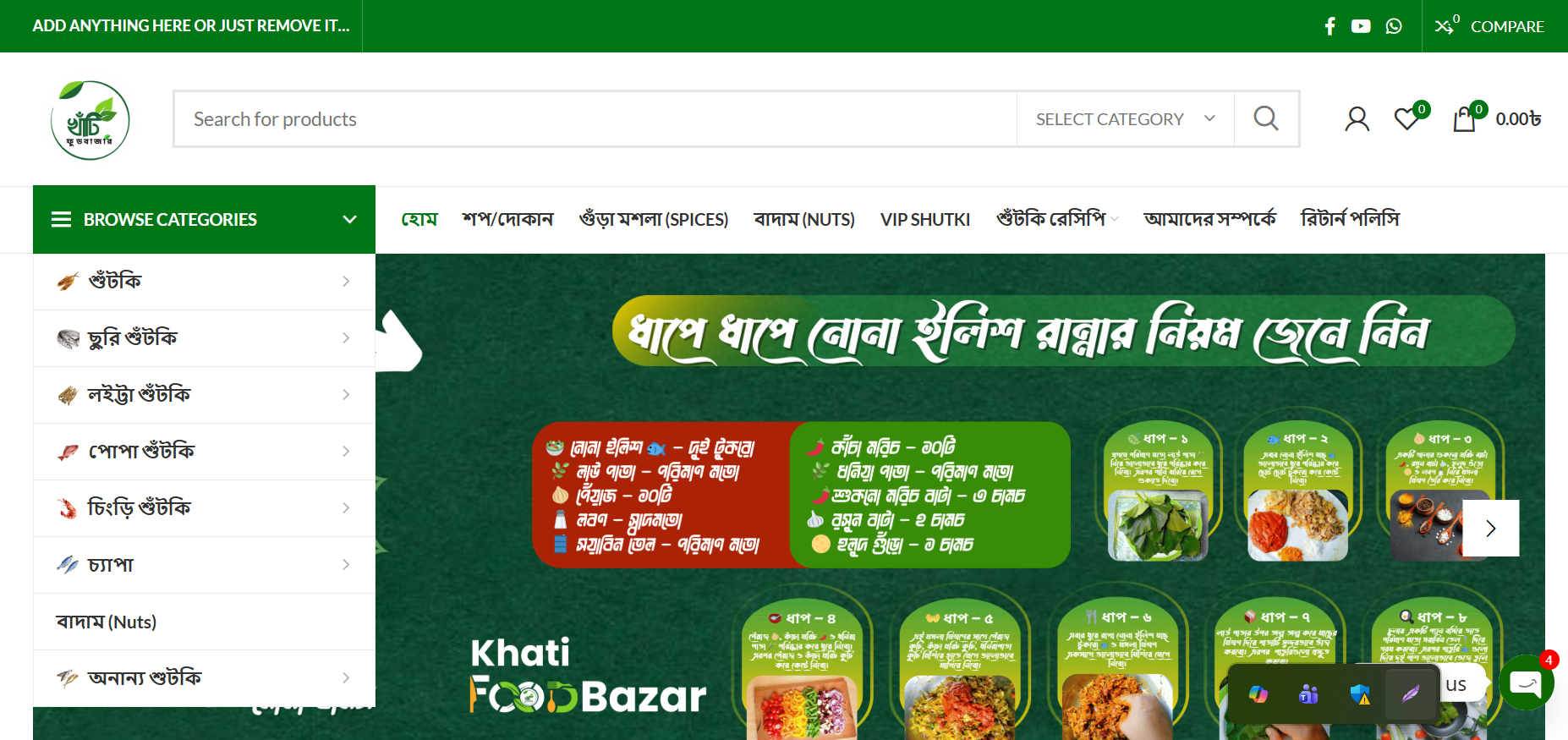The height and width of the screenshot is (740, 1568).
Task: Click the magnifier search button
Action: pos(1266,119)
